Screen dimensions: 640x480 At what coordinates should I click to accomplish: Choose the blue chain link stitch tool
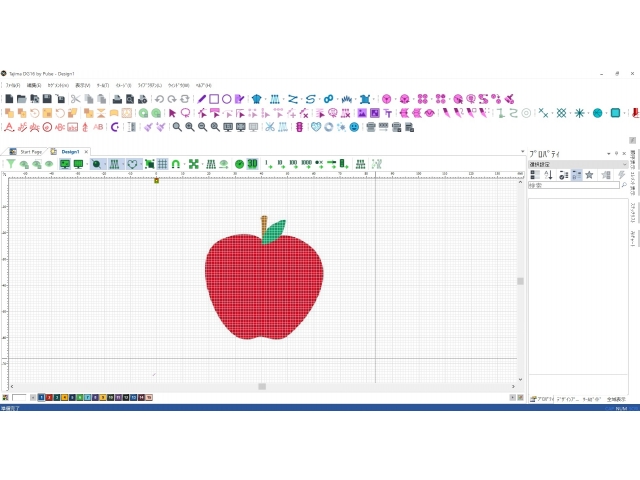click(x=329, y=99)
